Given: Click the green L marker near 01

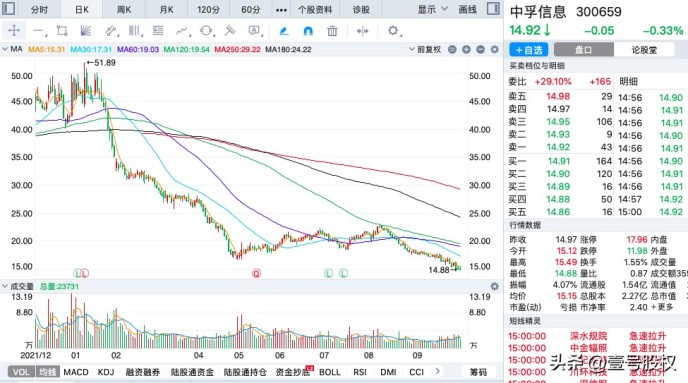Looking at the screenshot, I should [78, 273].
